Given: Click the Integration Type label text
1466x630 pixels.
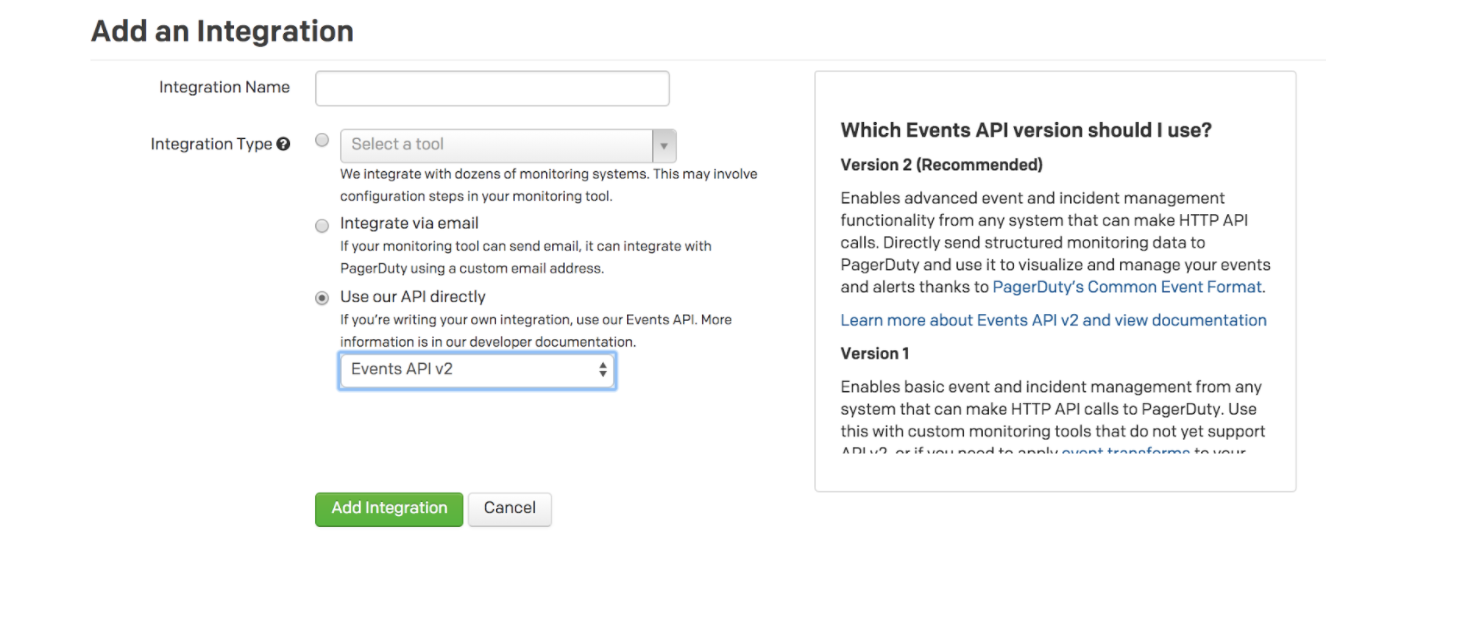Looking at the screenshot, I should 211,144.
